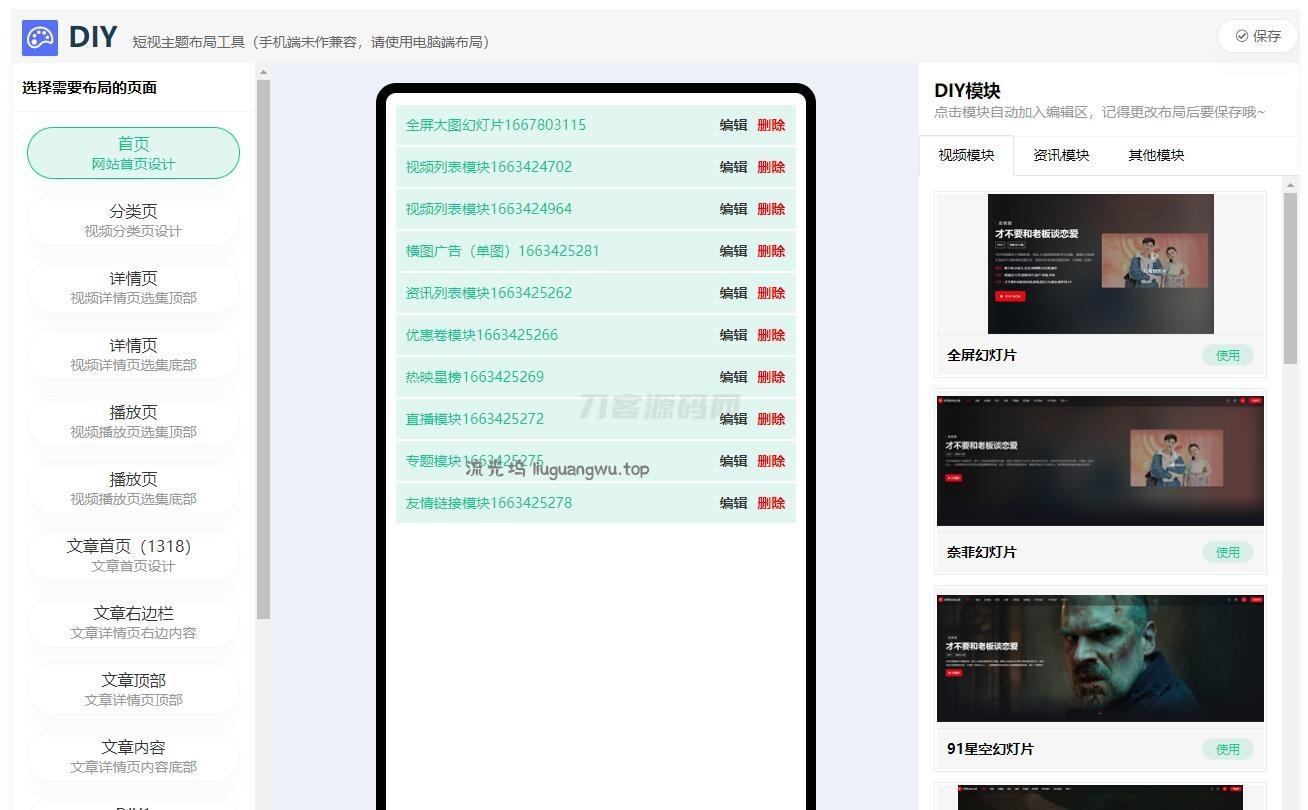Click the left page list scrollbar
1308x810 pixels.
[x=263, y=350]
